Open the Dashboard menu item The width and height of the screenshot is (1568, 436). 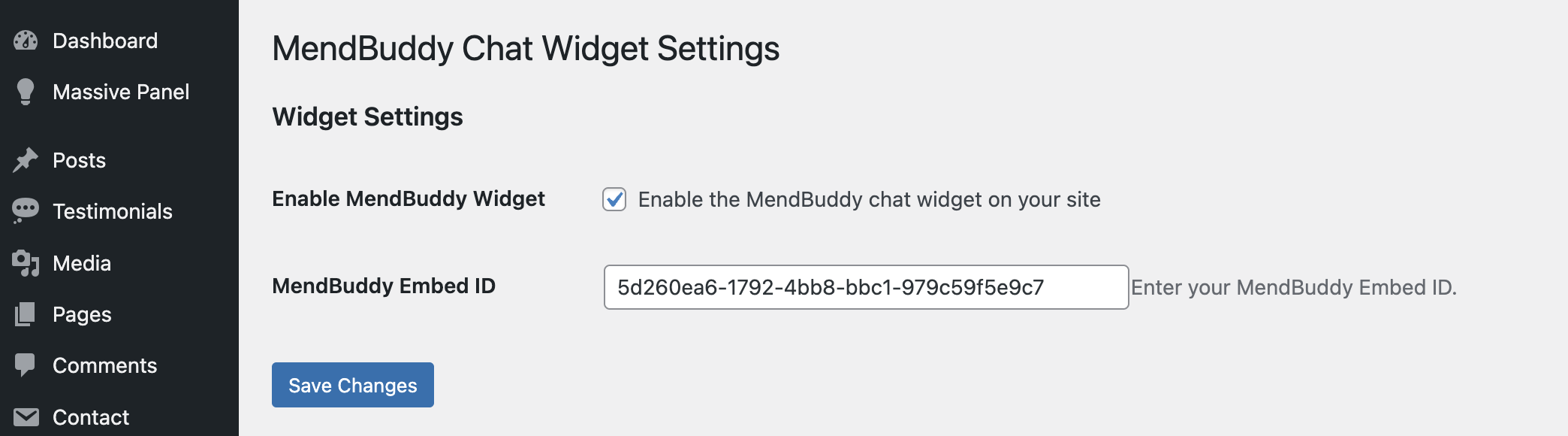(104, 40)
